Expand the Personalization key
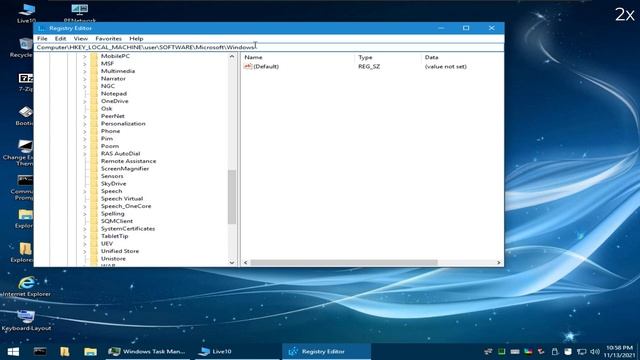This screenshot has width=640, height=360. click(x=84, y=124)
